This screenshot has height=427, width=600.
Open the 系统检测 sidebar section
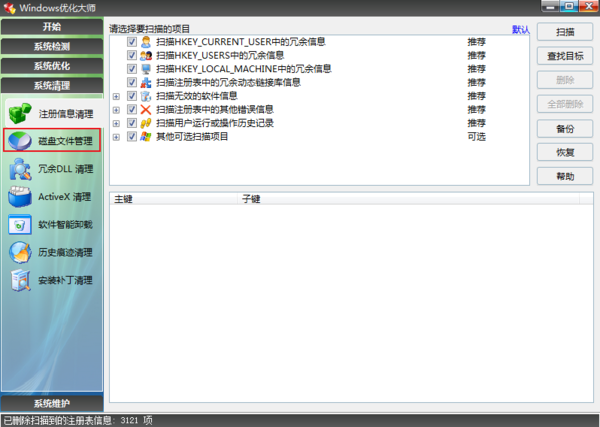coord(52,46)
